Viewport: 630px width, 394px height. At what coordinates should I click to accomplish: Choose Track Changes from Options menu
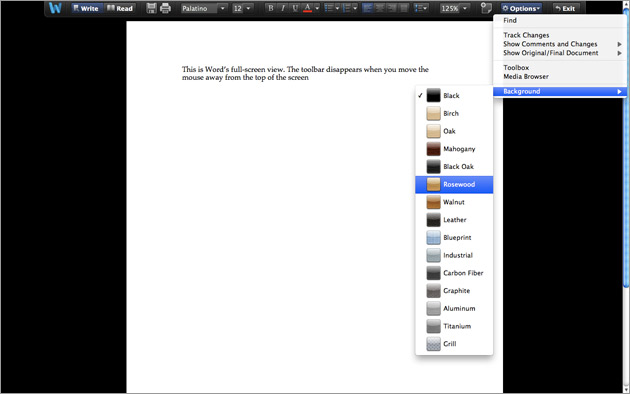click(526, 35)
